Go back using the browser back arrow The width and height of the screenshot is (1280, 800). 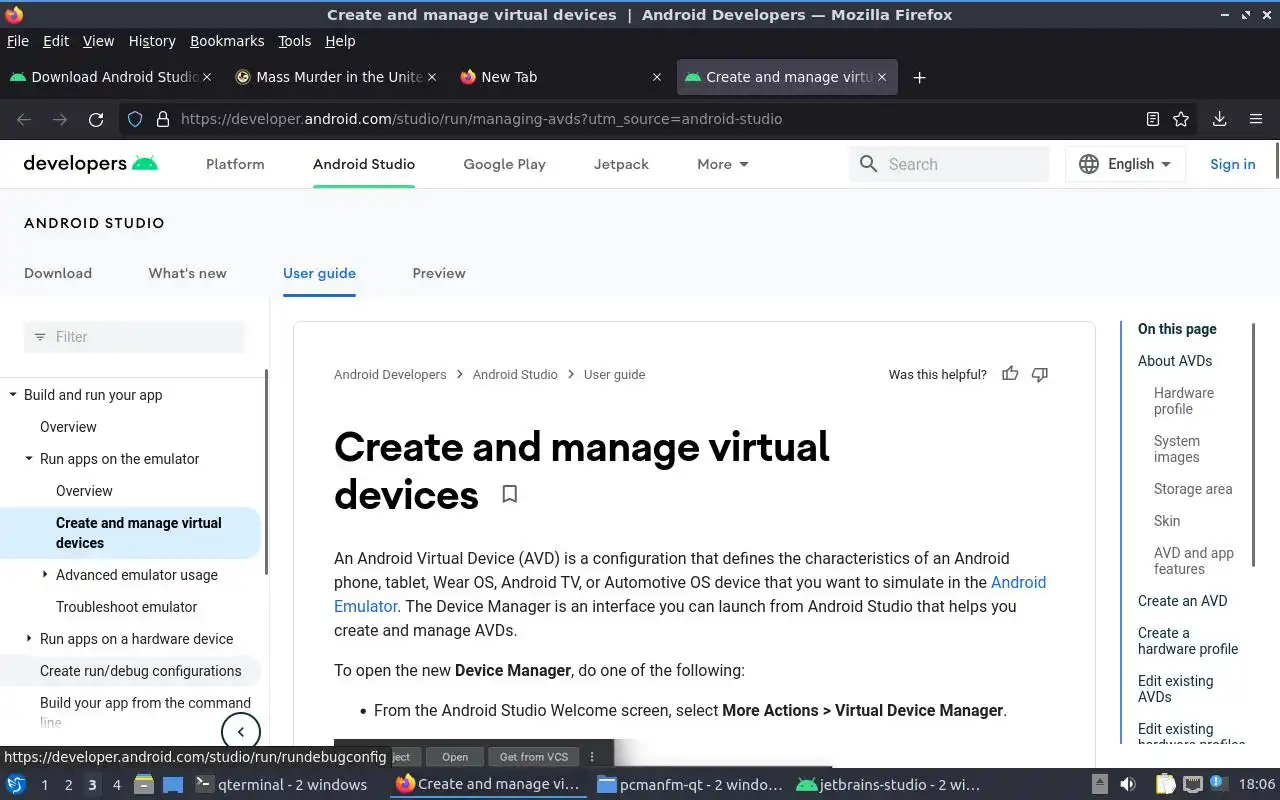tap(24, 119)
